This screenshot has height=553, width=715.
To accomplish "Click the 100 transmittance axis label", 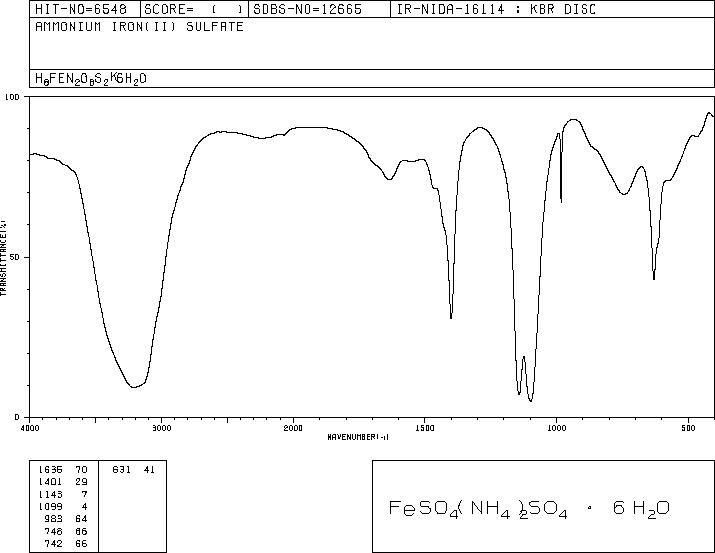I will point(12,97).
